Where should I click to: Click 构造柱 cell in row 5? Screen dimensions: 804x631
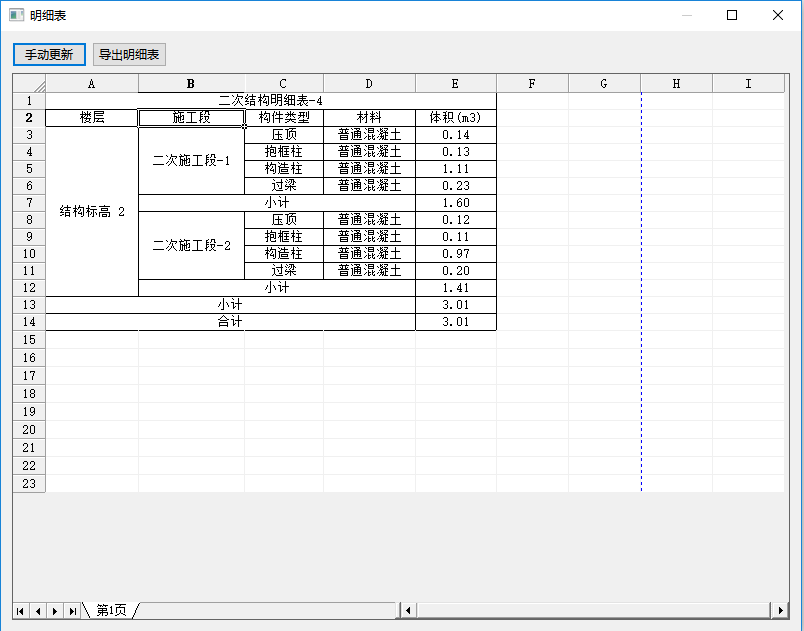coord(284,169)
